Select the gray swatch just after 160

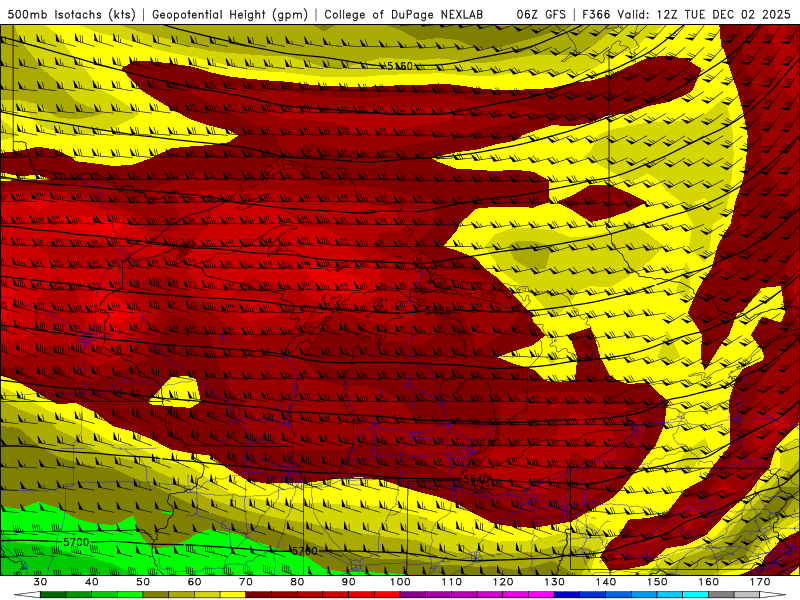pos(721,595)
